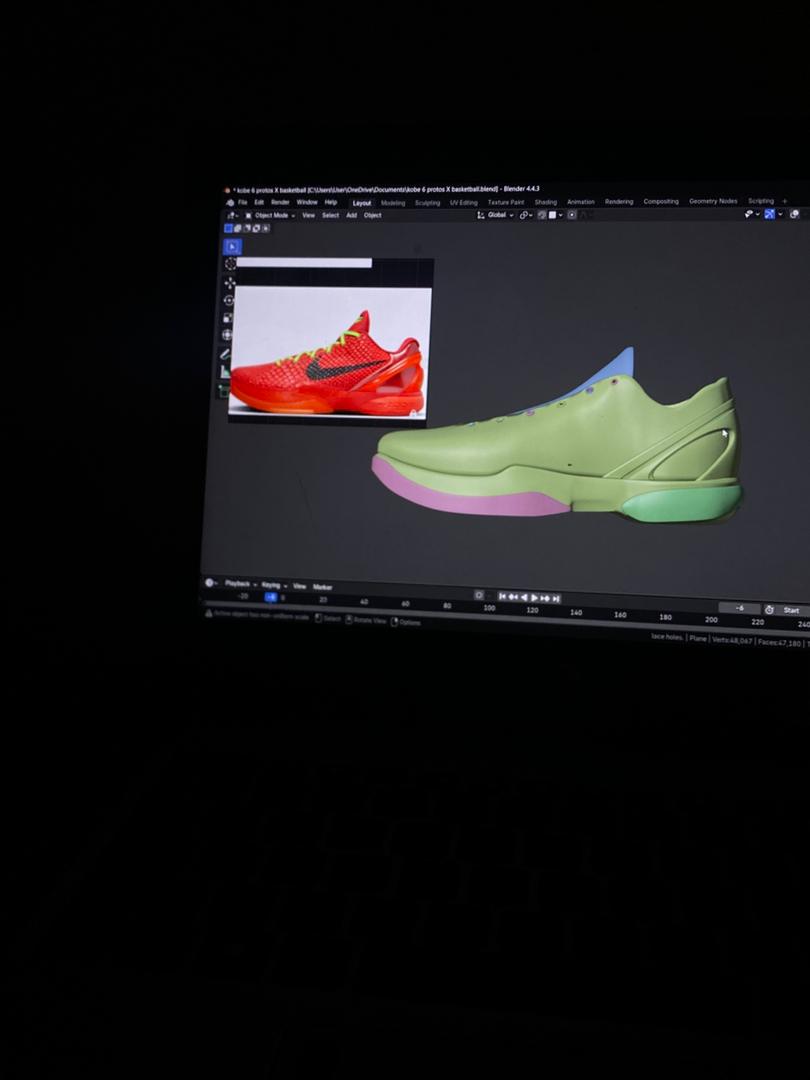The width and height of the screenshot is (810, 1080).
Task: Activate the Scale tool
Action: [227, 318]
